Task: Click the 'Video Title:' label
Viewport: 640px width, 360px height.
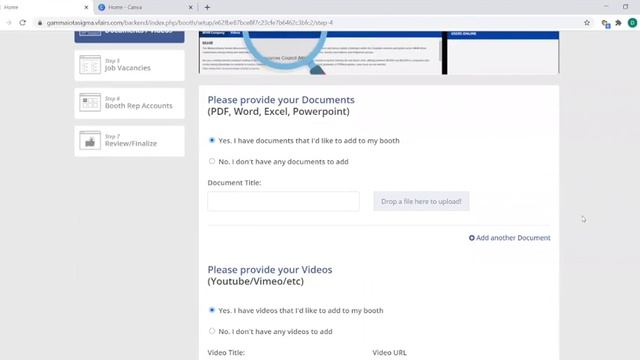Action: point(226,353)
